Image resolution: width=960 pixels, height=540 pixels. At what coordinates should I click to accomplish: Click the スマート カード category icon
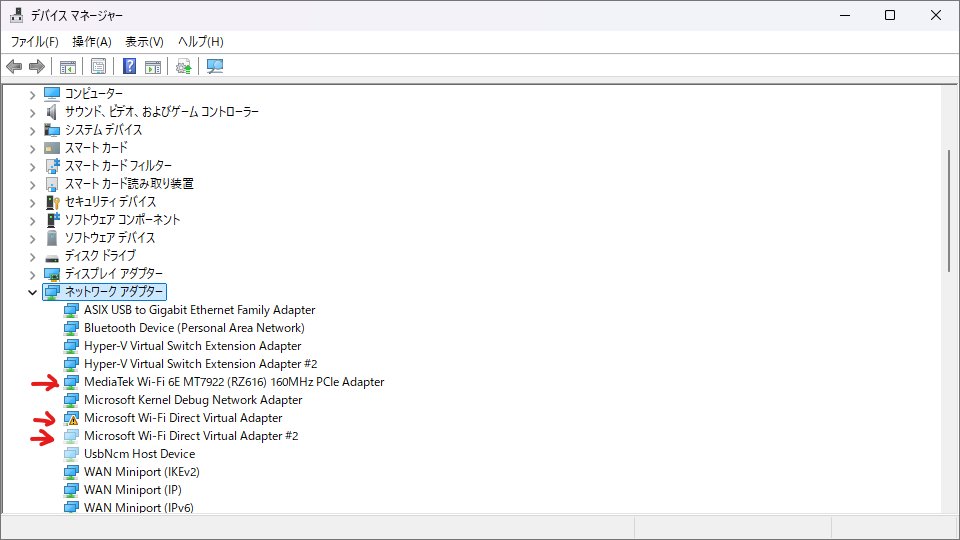(x=52, y=148)
